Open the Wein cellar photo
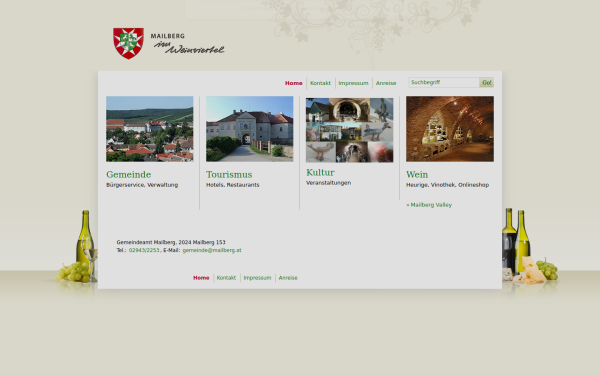 pyautogui.click(x=450, y=129)
